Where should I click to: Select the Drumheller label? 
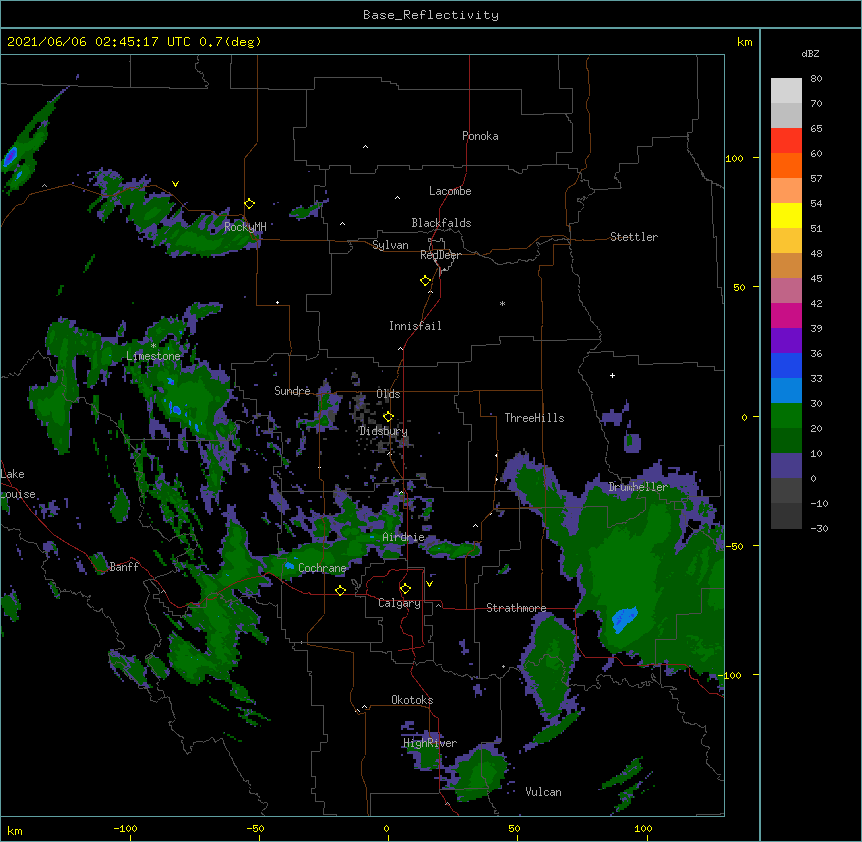(638, 487)
